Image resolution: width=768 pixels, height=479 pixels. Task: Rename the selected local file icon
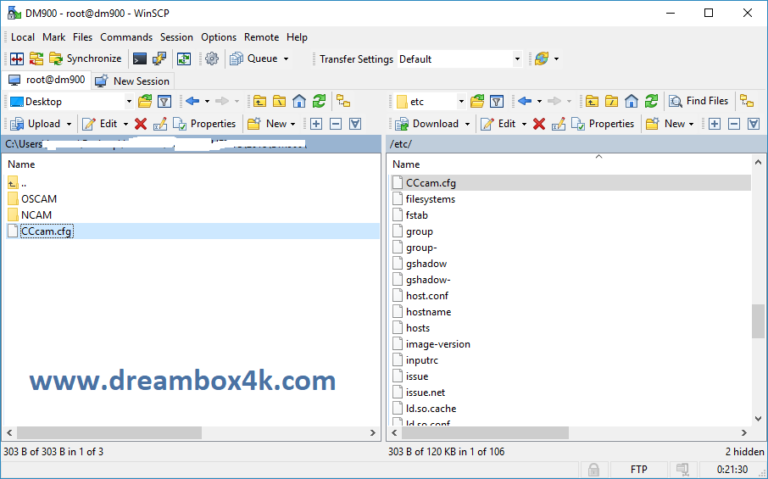tap(160, 124)
